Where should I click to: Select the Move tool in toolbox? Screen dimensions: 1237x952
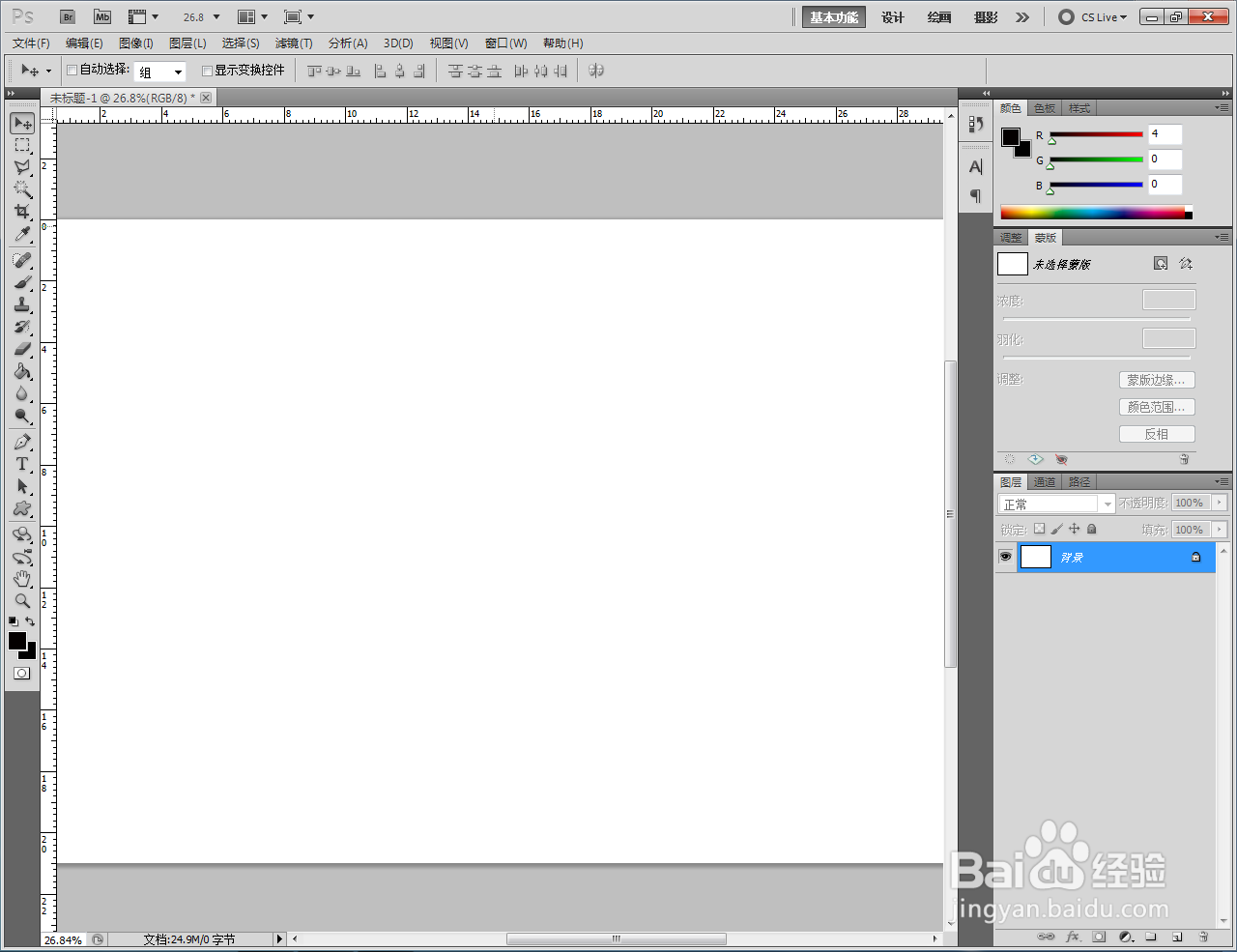(x=22, y=123)
